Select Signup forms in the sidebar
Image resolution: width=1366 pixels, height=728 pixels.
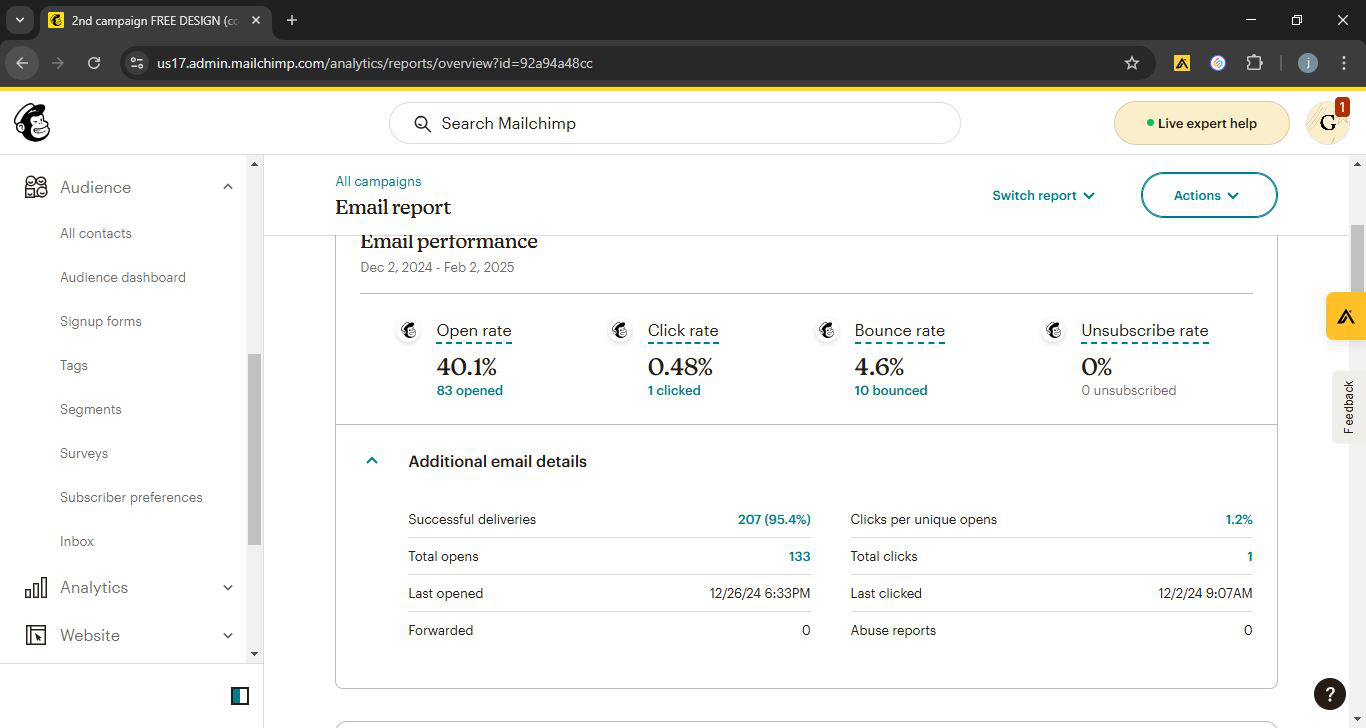point(101,321)
